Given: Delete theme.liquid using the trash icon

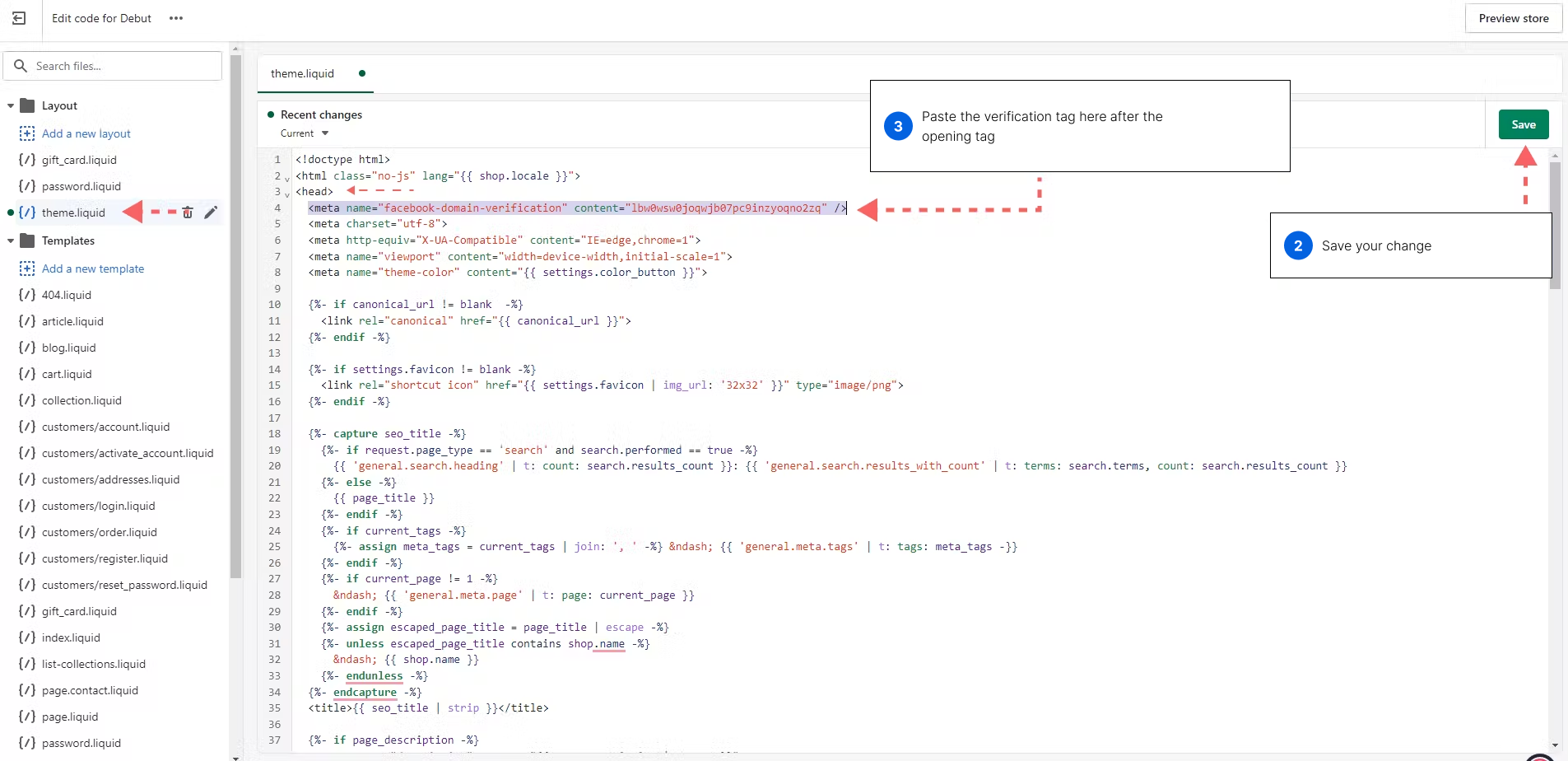Looking at the screenshot, I should point(188,212).
